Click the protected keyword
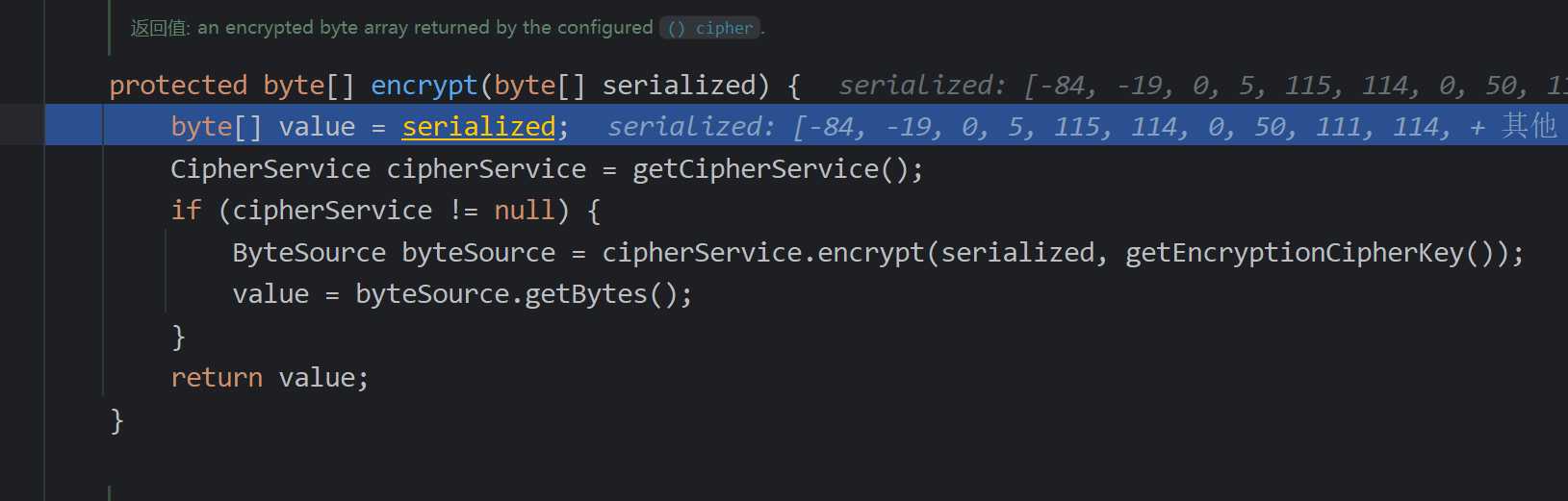 coord(178,86)
